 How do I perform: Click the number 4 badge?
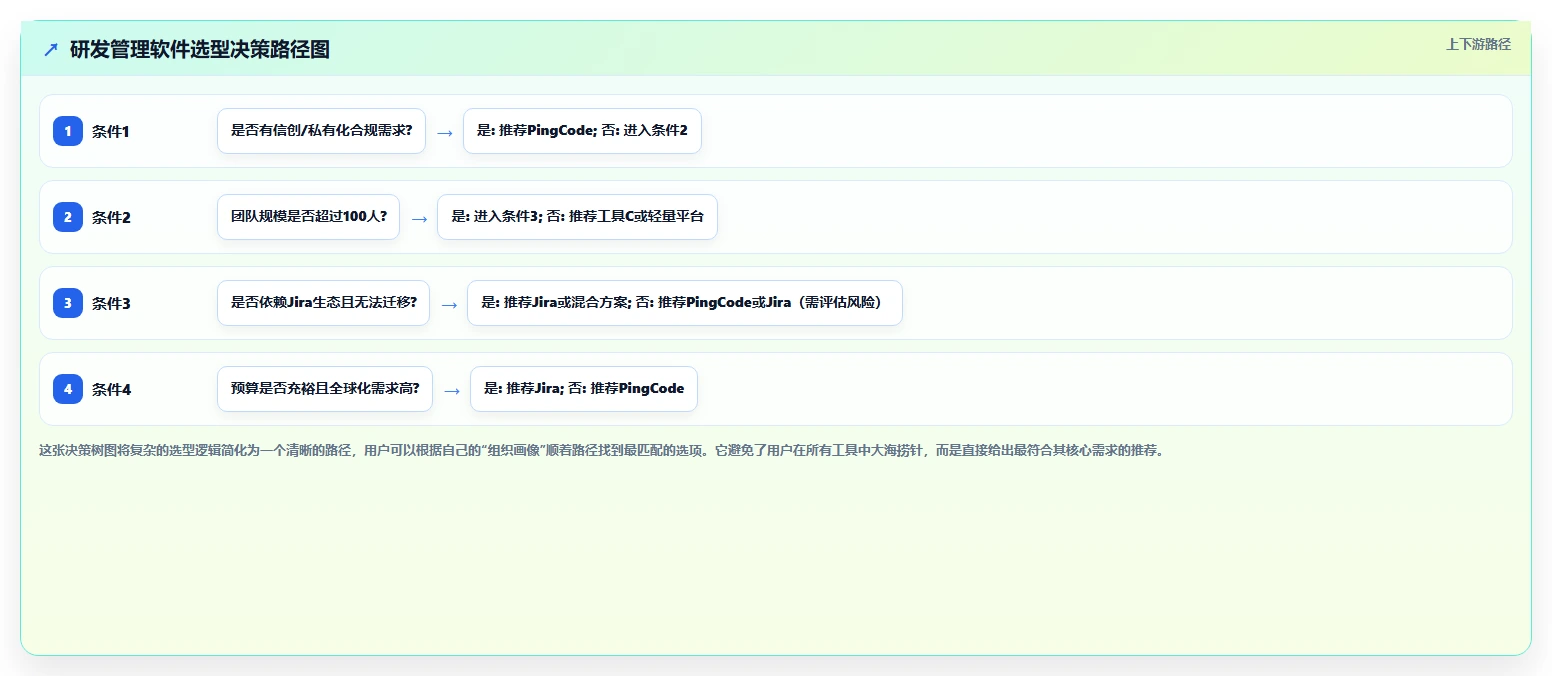click(x=68, y=389)
